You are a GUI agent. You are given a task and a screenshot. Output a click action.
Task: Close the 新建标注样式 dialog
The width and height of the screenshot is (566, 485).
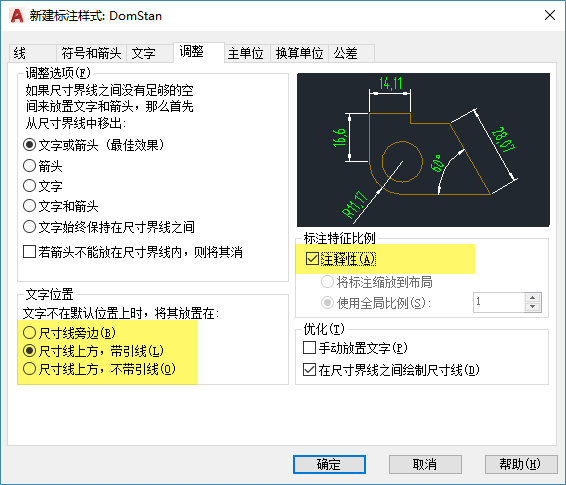click(x=550, y=15)
